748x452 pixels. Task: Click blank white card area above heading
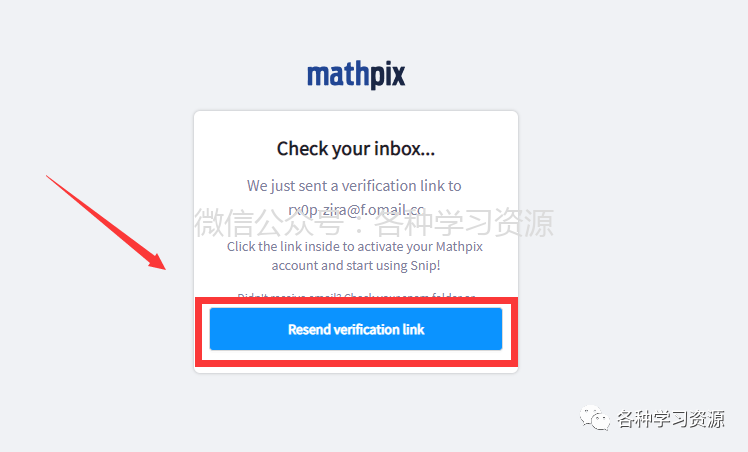click(356, 124)
